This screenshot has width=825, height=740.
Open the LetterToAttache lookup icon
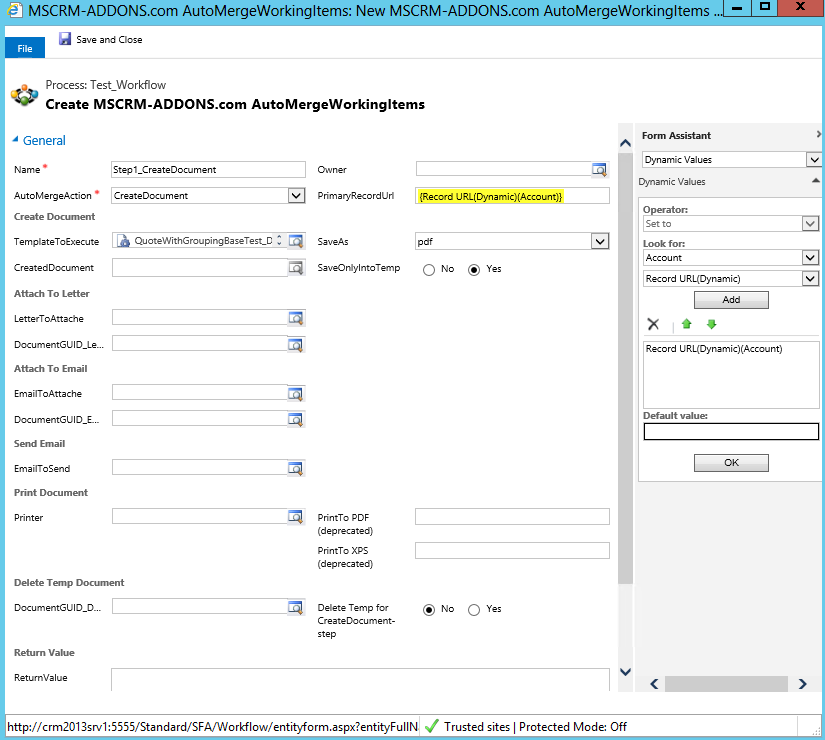click(x=296, y=318)
